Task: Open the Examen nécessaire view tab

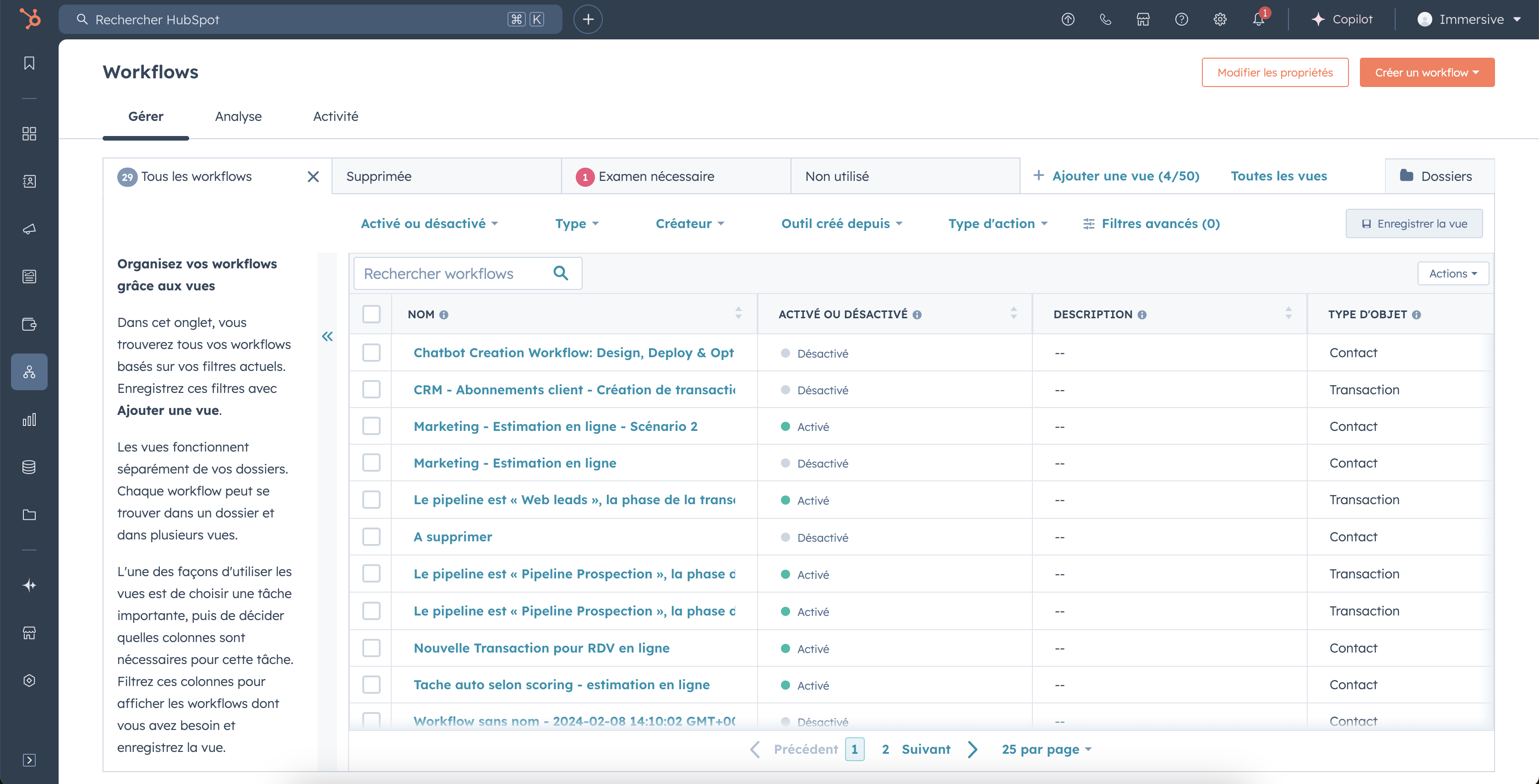Action: (x=656, y=176)
